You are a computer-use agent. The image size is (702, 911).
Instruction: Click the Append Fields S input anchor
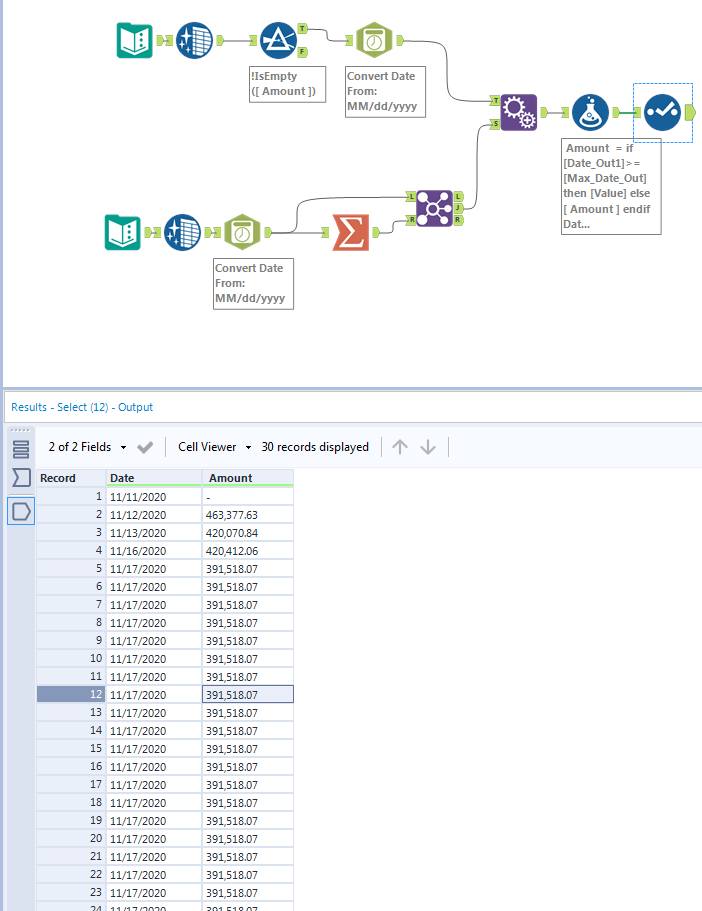pyautogui.click(x=495, y=124)
